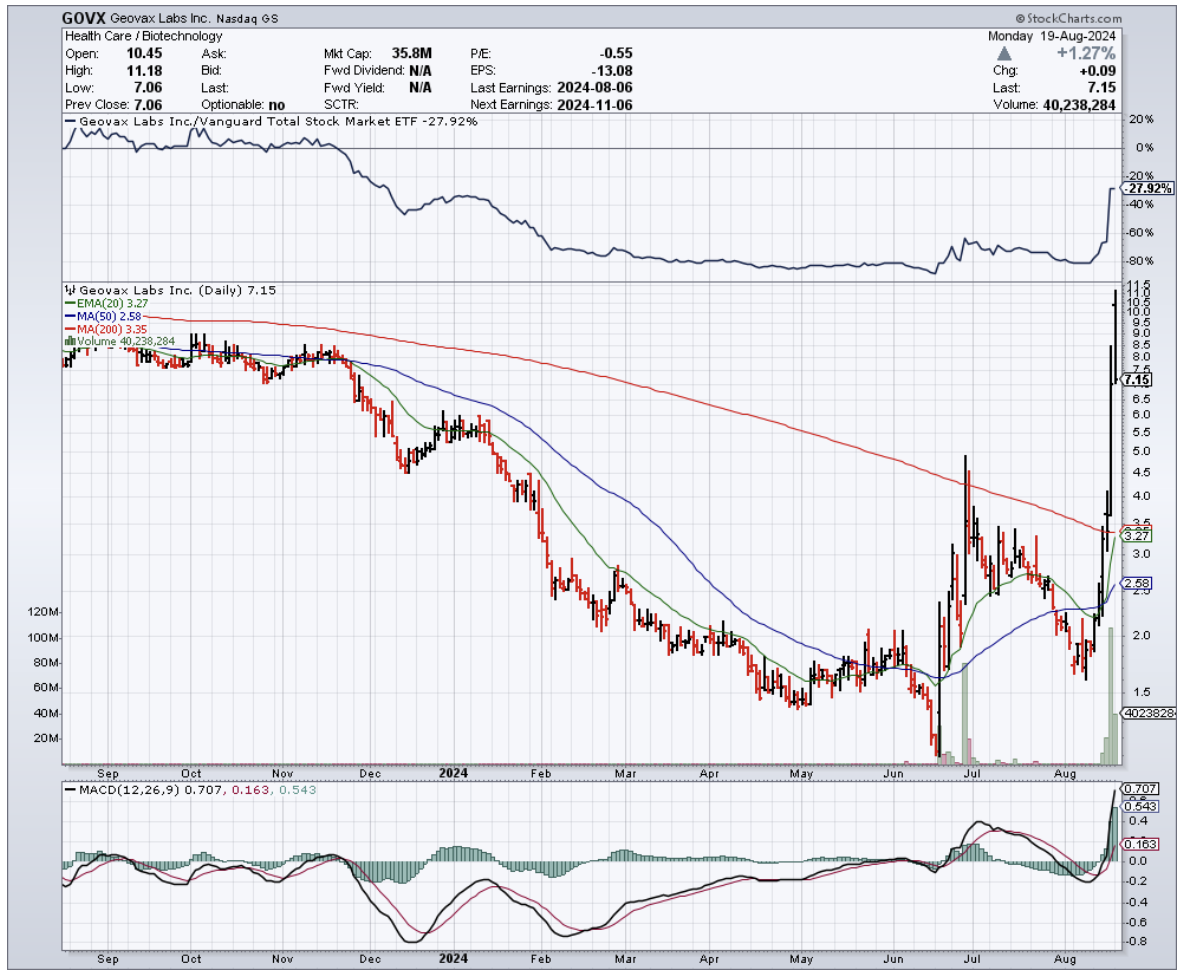The height and width of the screenshot is (976, 1182).
Task: Click the volume bars icon in price legend
Action: 69,341
